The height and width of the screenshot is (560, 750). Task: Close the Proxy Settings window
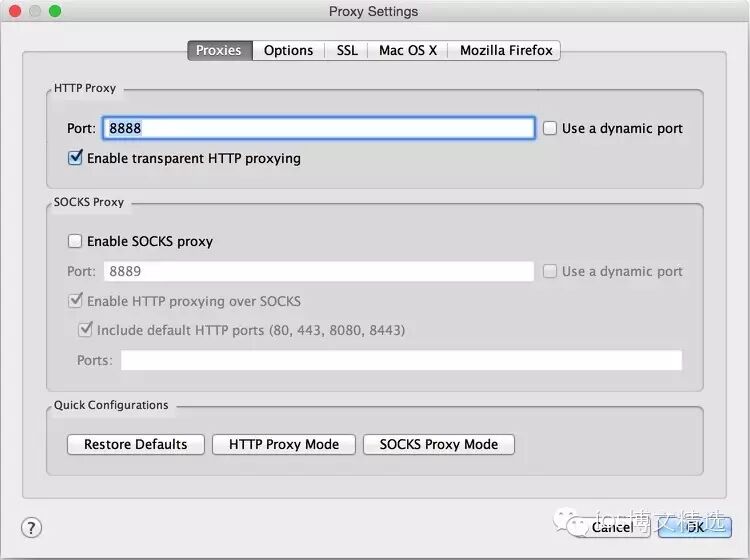[x=15, y=11]
